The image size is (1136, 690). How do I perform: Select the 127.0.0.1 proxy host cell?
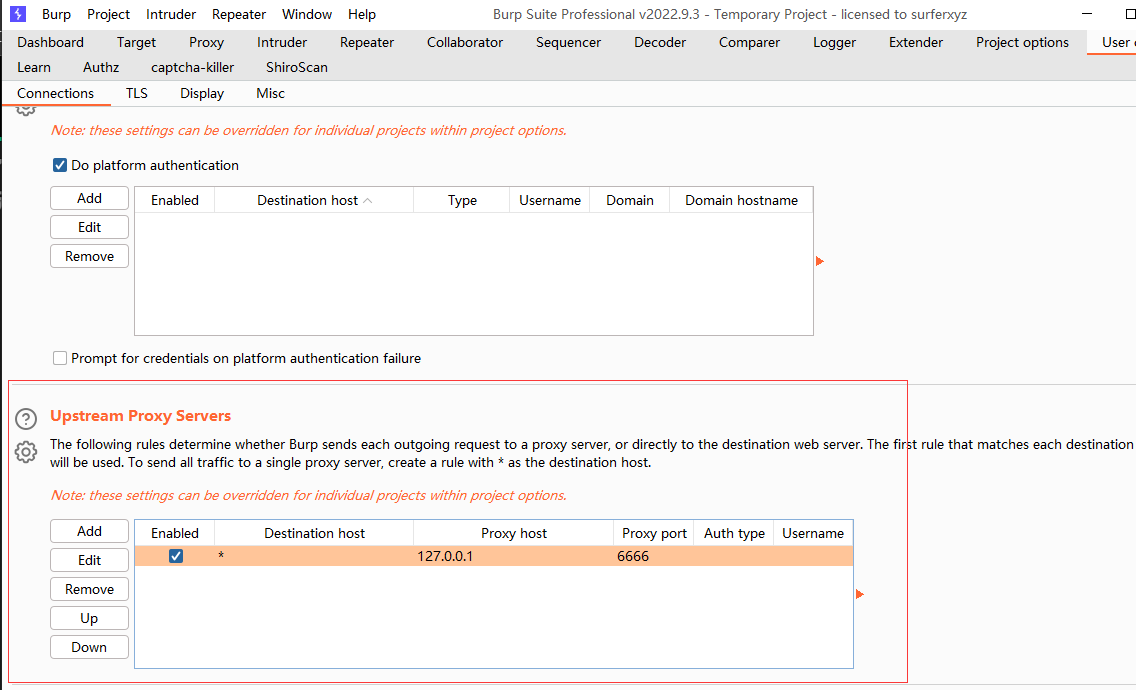(514, 556)
